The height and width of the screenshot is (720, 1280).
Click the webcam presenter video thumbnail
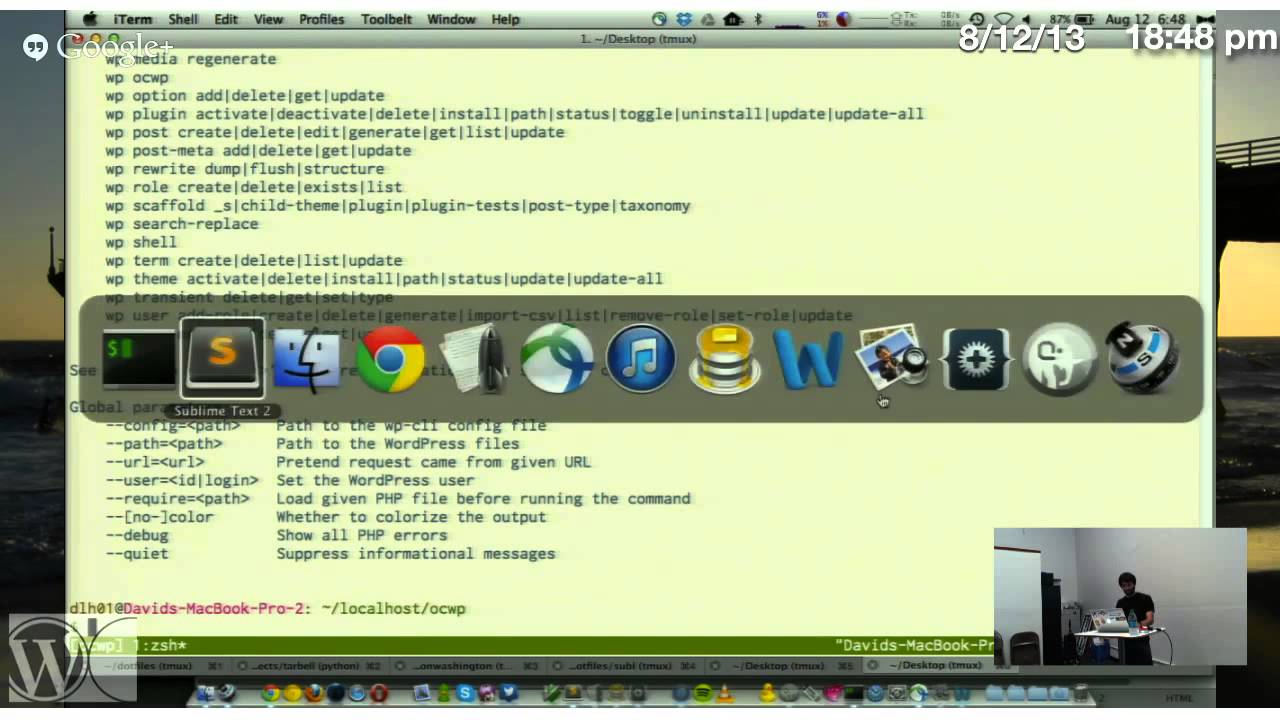pyautogui.click(x=1120, y=596)
